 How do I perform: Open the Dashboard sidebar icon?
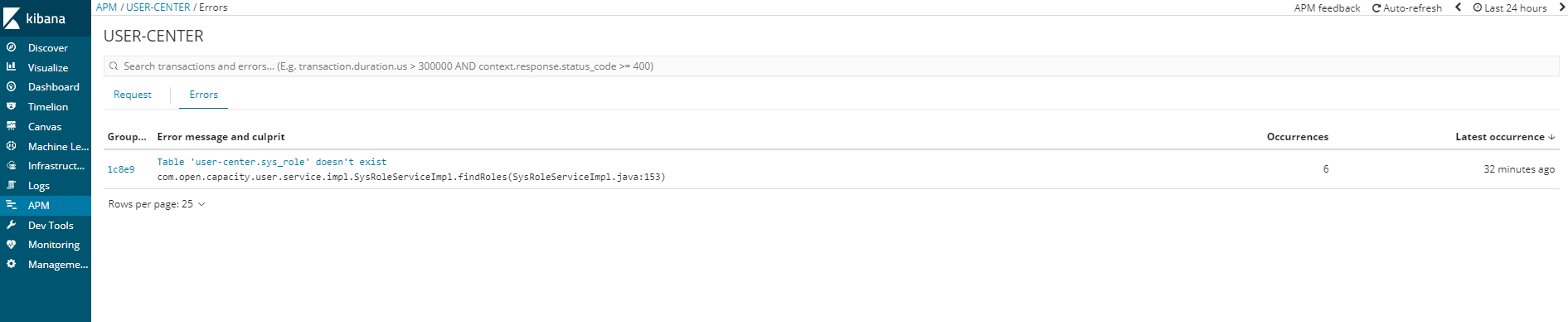click(x=11, y=86)
